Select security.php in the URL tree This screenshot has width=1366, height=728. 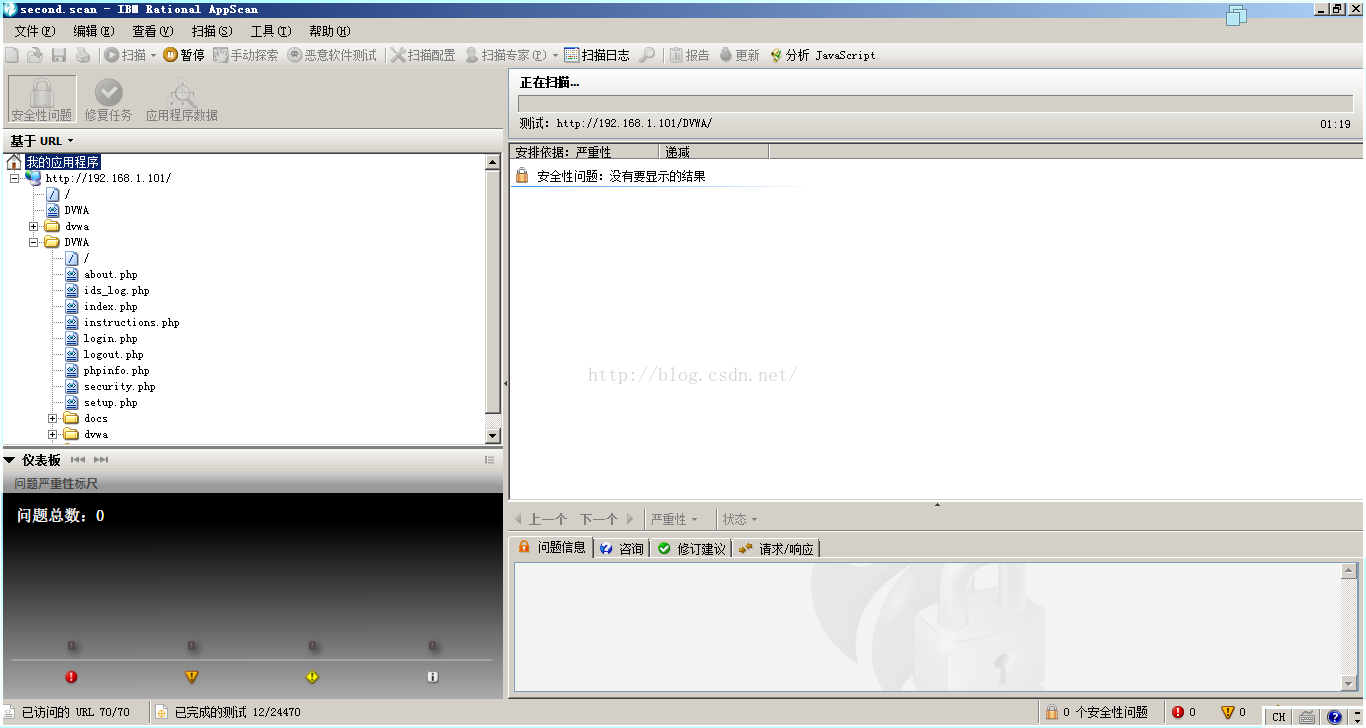tap(119, 386)
